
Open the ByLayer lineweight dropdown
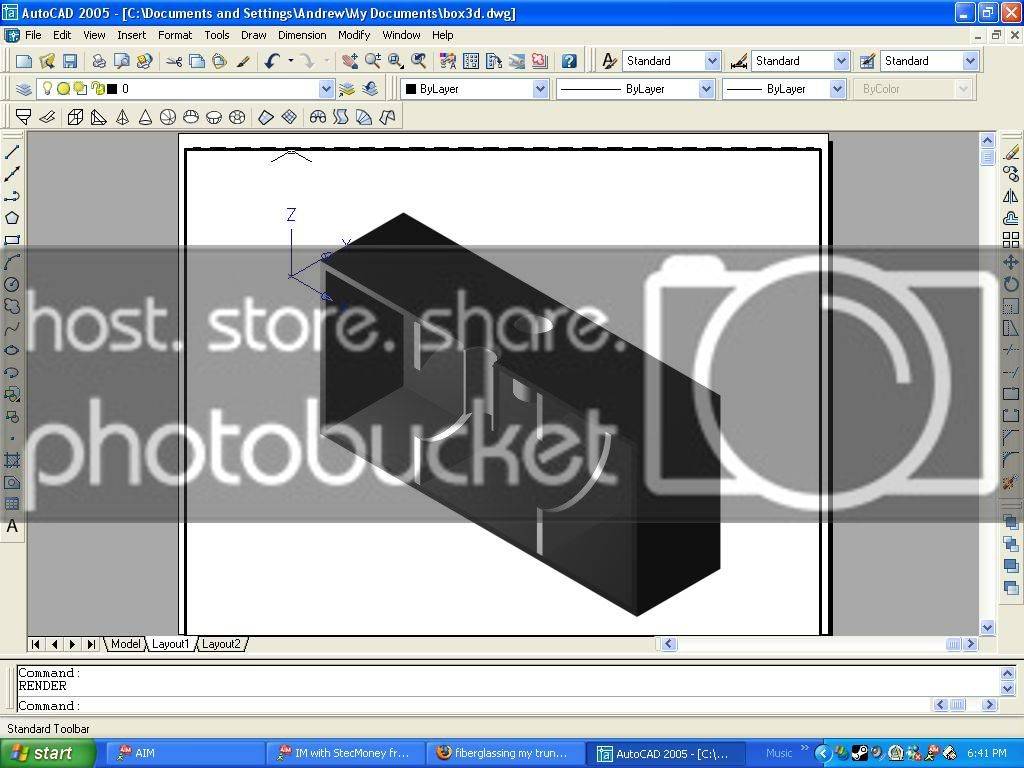coord(837,89)
